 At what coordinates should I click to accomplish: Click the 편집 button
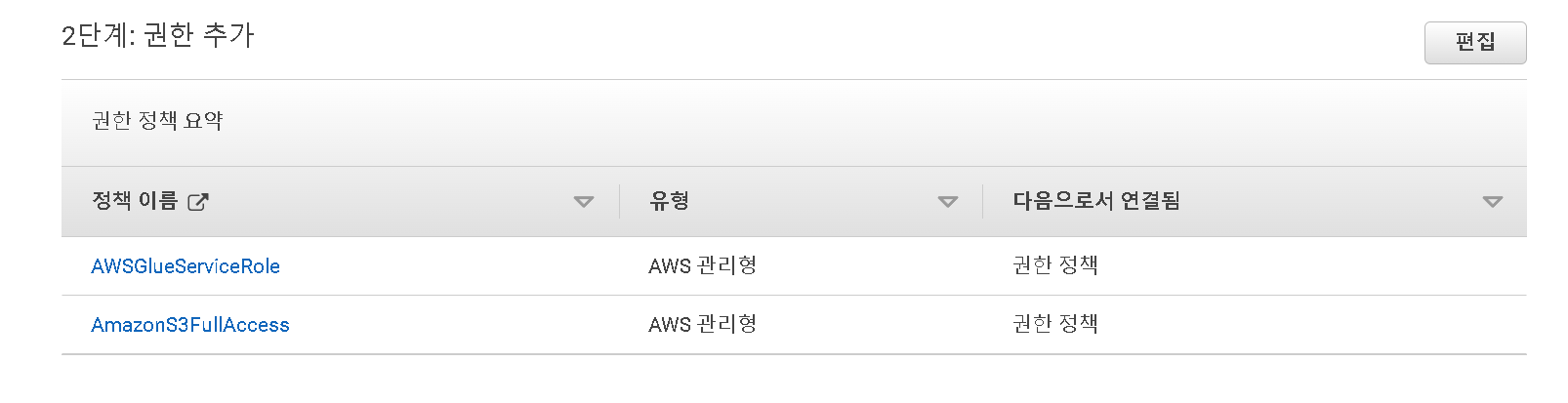point(1475,43)
